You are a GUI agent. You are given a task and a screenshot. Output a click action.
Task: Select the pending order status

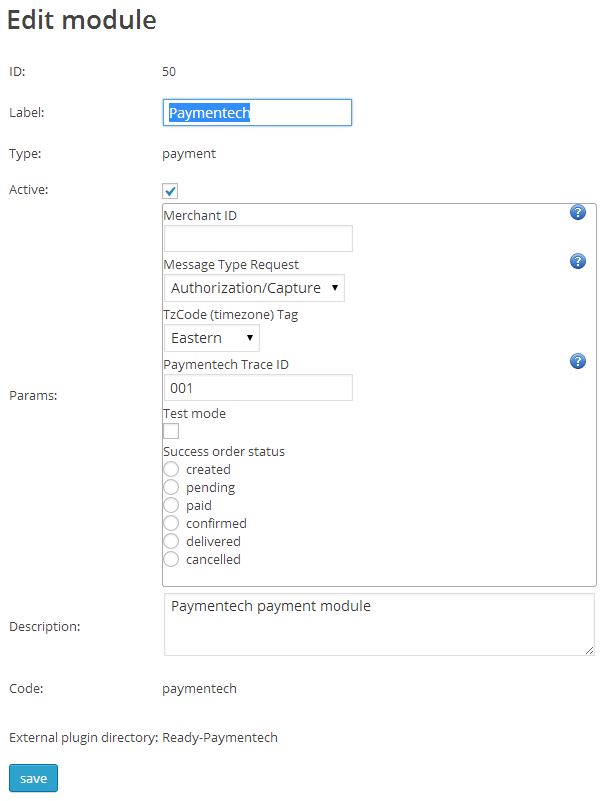[171, 487]
